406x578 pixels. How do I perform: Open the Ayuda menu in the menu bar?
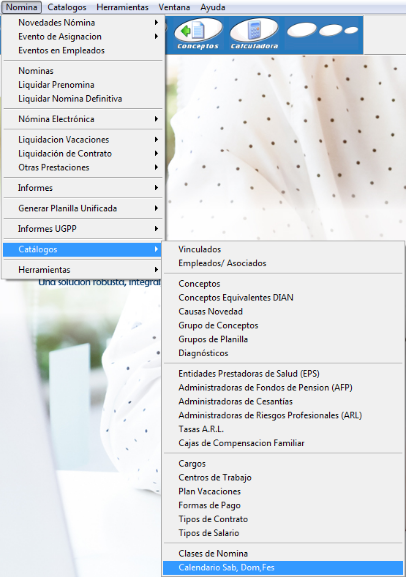pos(213,7)
